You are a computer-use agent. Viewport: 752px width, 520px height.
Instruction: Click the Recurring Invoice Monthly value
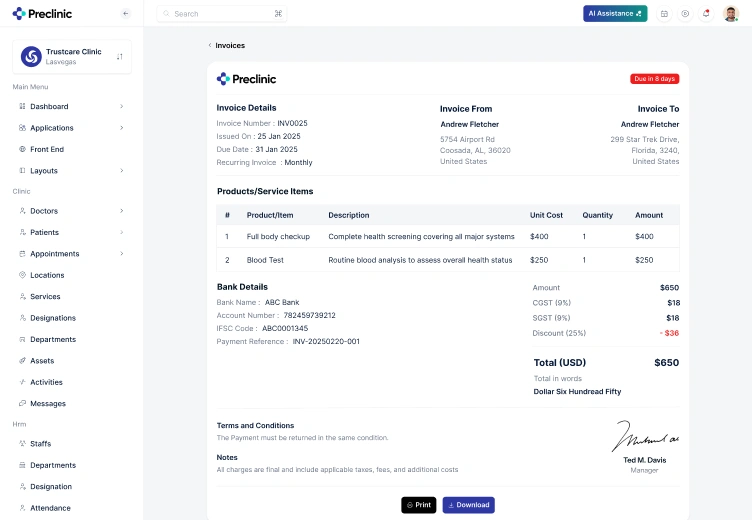click(298, 163)
